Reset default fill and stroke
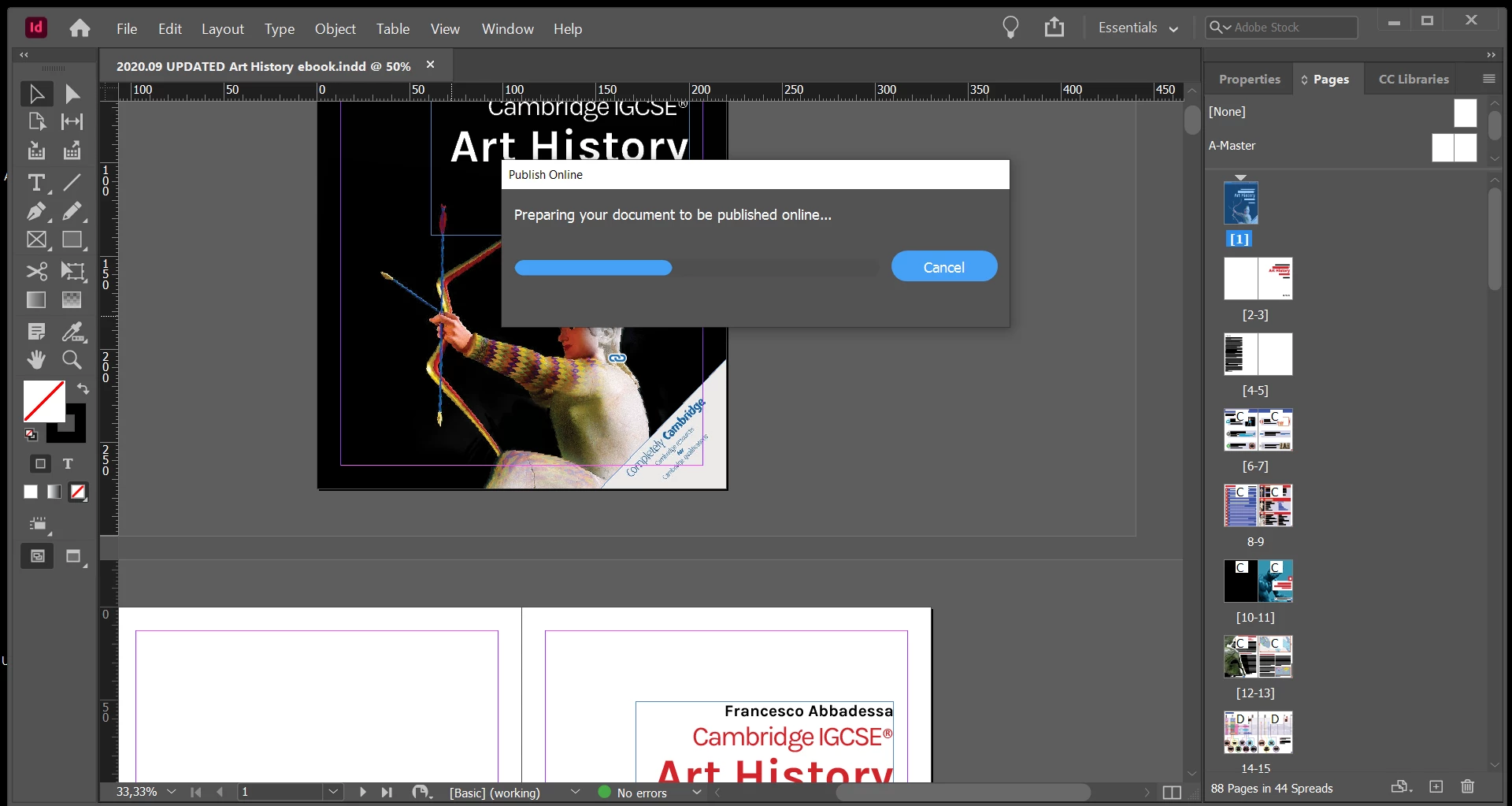The height and width of the screenshot is (806, 1512). click(31, 434)
